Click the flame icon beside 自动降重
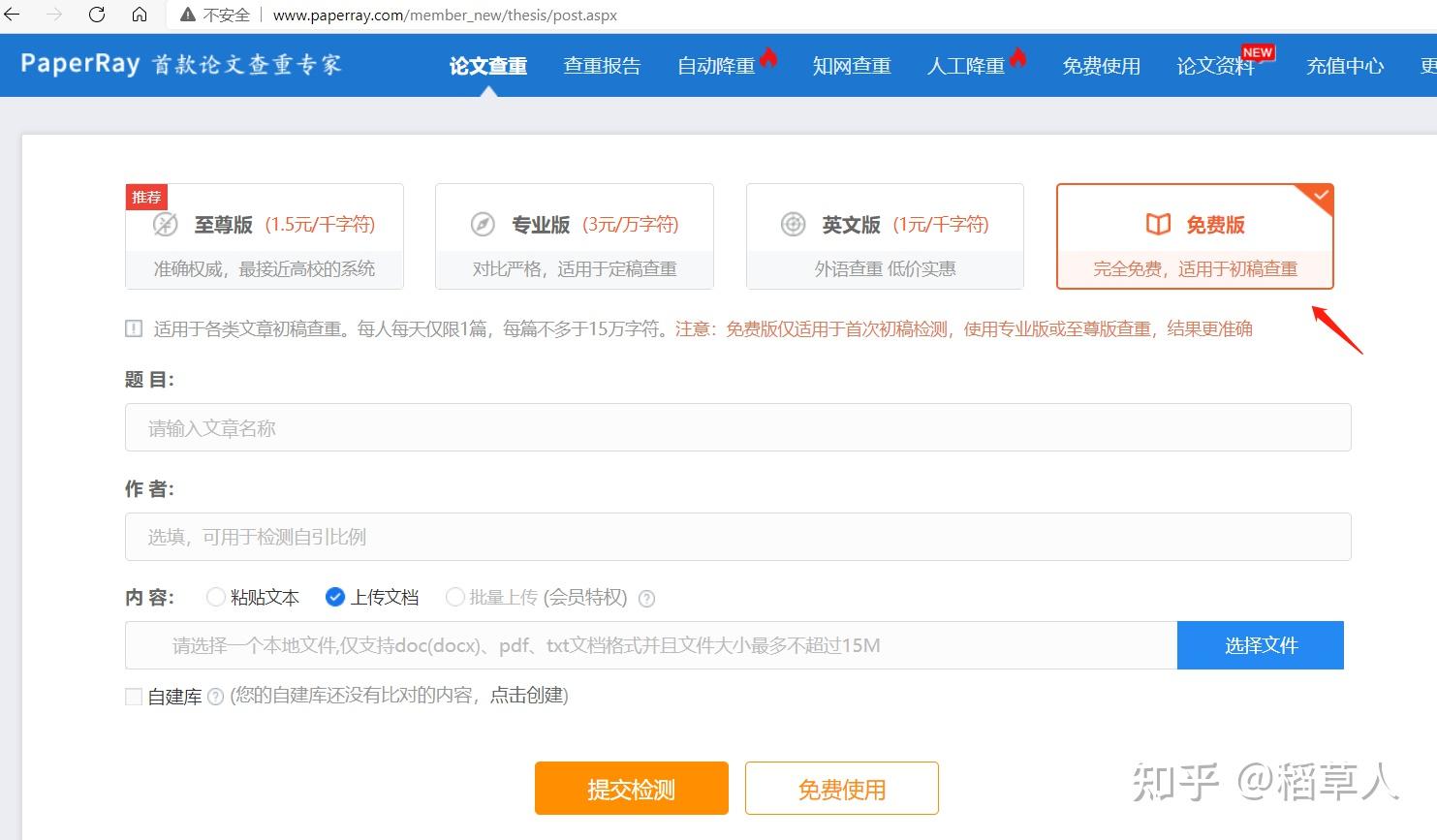 click(768, 57)
